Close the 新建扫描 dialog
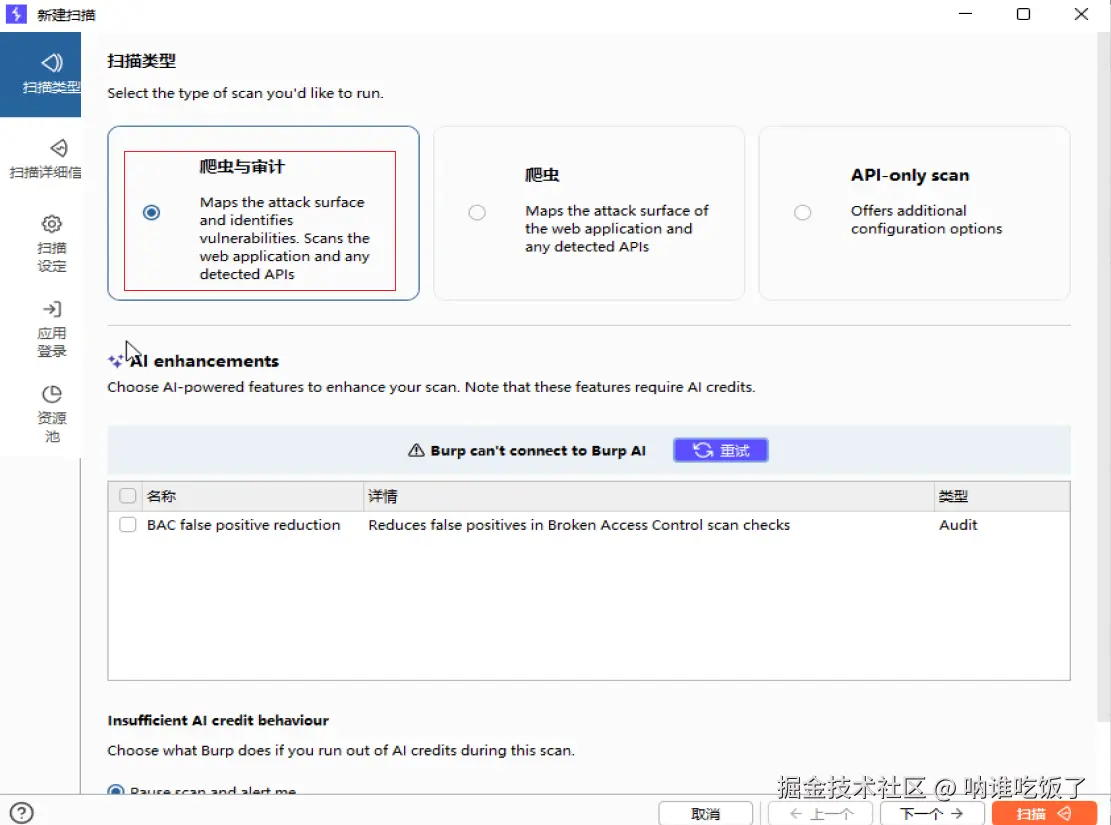Image resolution: width=1111 pixels, height=825 pixels. click(x=1081, y=14)
